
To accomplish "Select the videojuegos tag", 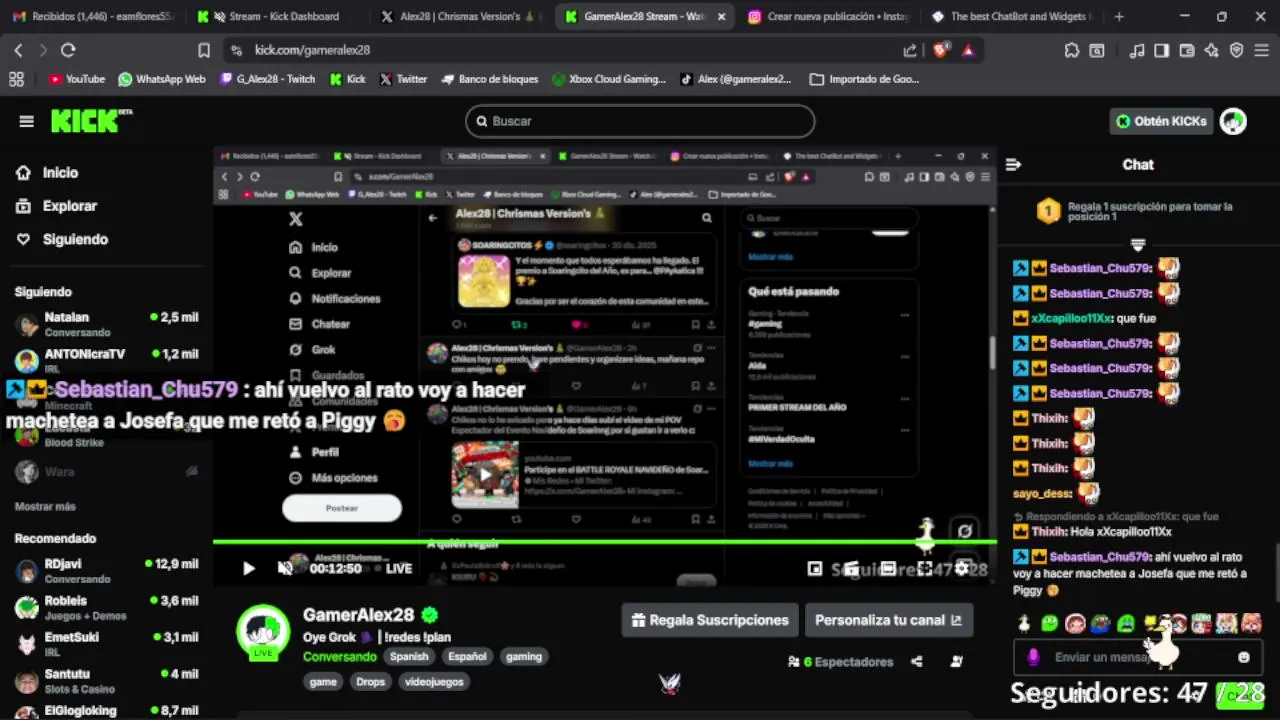I will (434, 682).
